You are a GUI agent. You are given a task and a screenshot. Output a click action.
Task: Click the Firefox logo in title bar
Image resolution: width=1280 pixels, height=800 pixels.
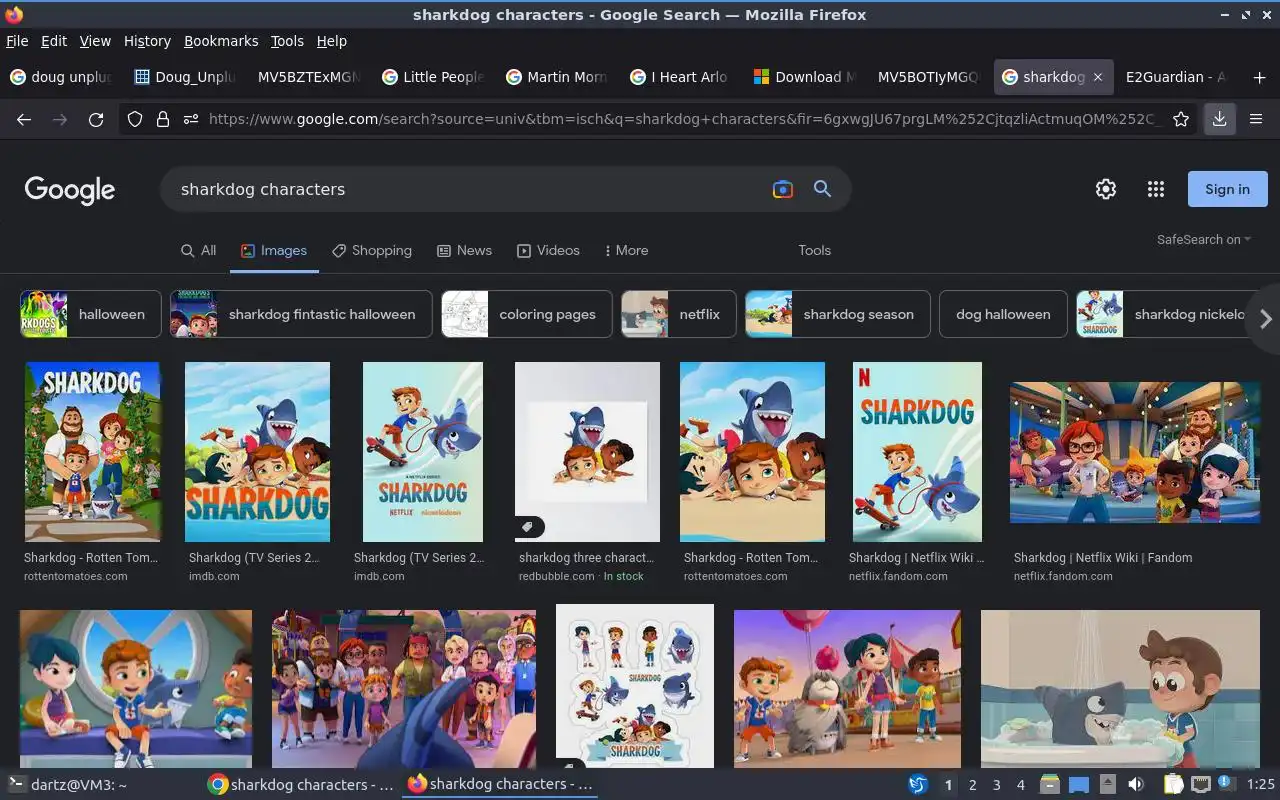[x=14, y=15]
